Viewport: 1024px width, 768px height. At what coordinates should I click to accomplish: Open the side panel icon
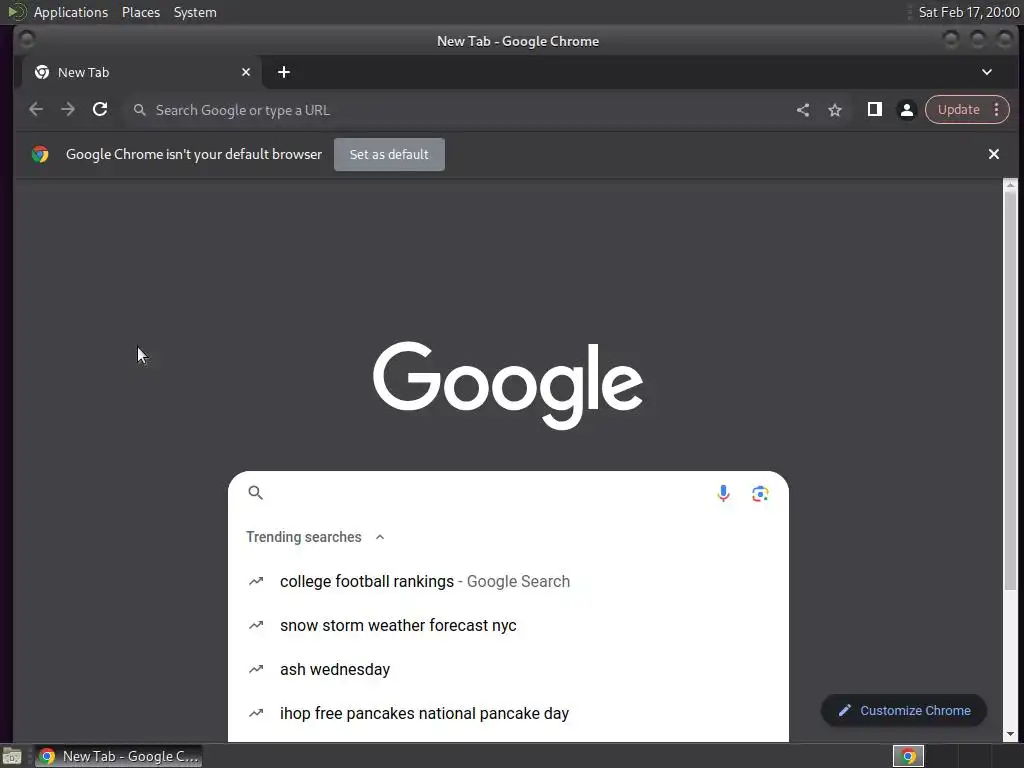[x=874, y=110]
